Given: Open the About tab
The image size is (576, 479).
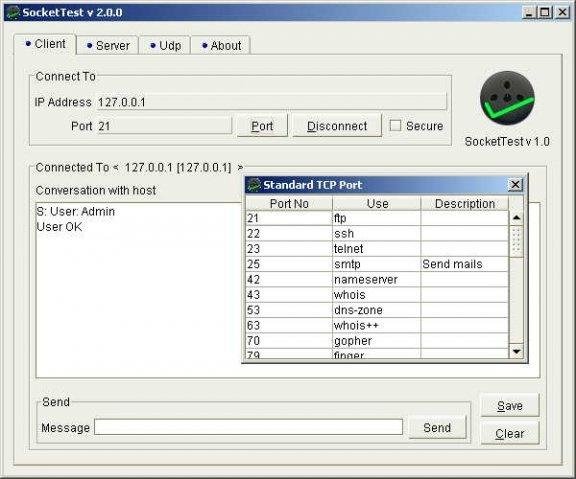Looking at the screenshot, I should (221, 46).
